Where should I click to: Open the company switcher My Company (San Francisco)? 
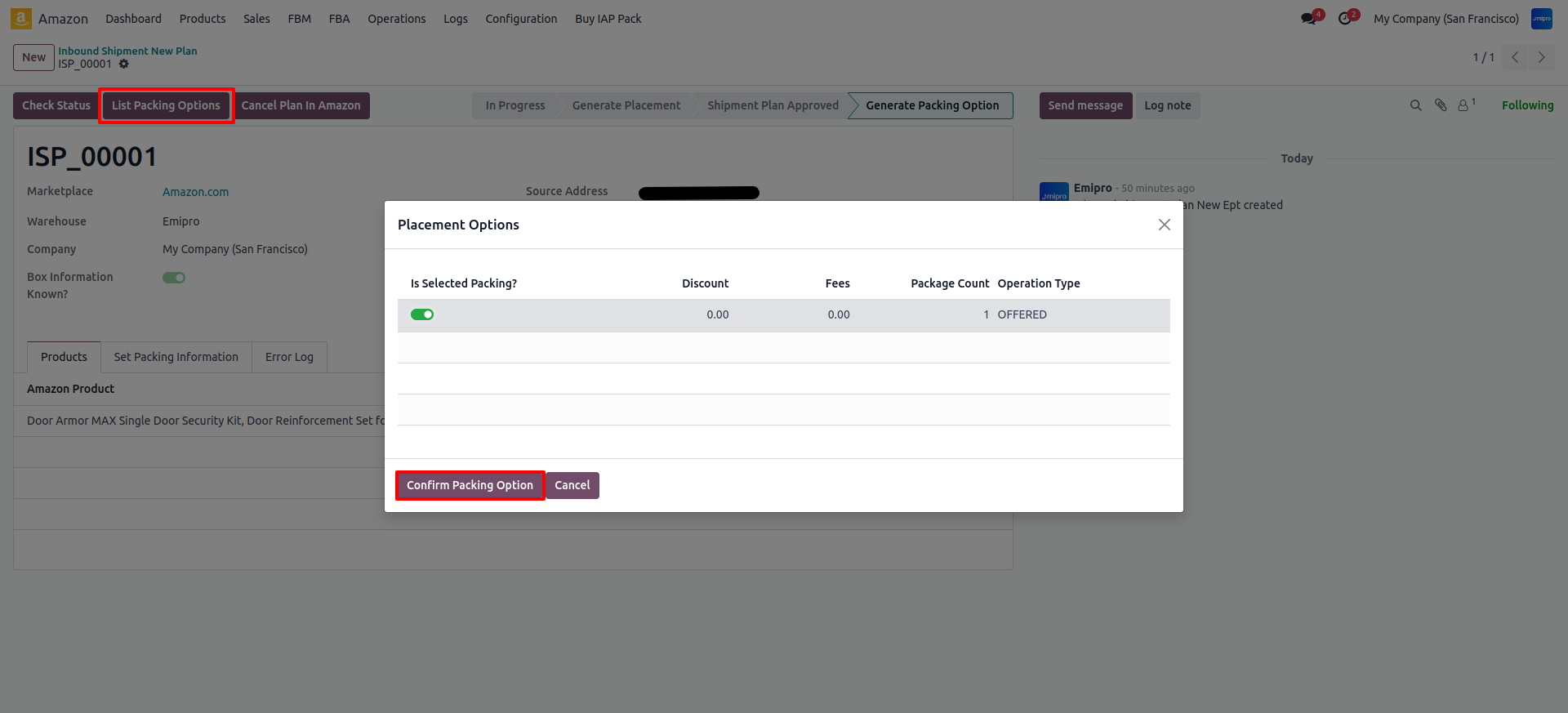1445,19
